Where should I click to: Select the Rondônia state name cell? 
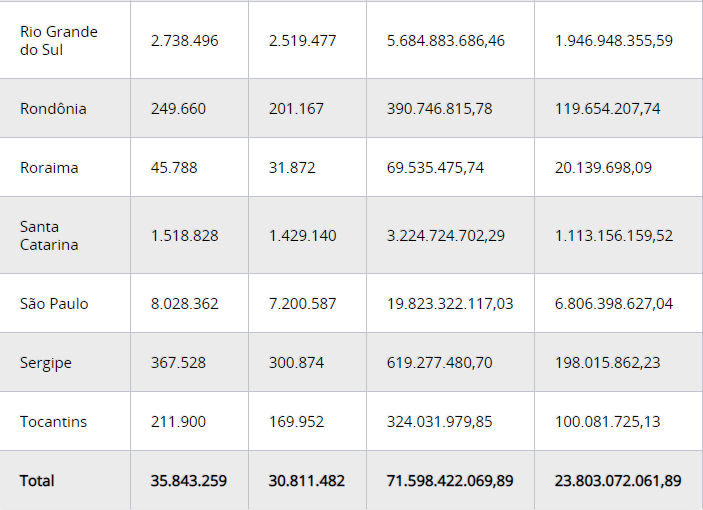[53, 109]
